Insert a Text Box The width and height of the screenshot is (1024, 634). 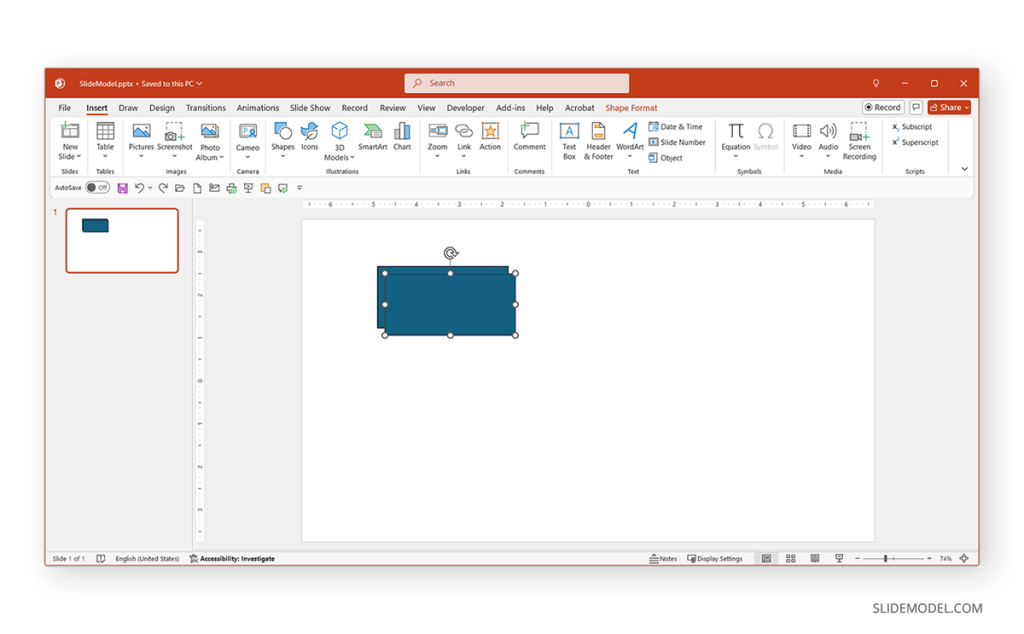pos(569,140)
